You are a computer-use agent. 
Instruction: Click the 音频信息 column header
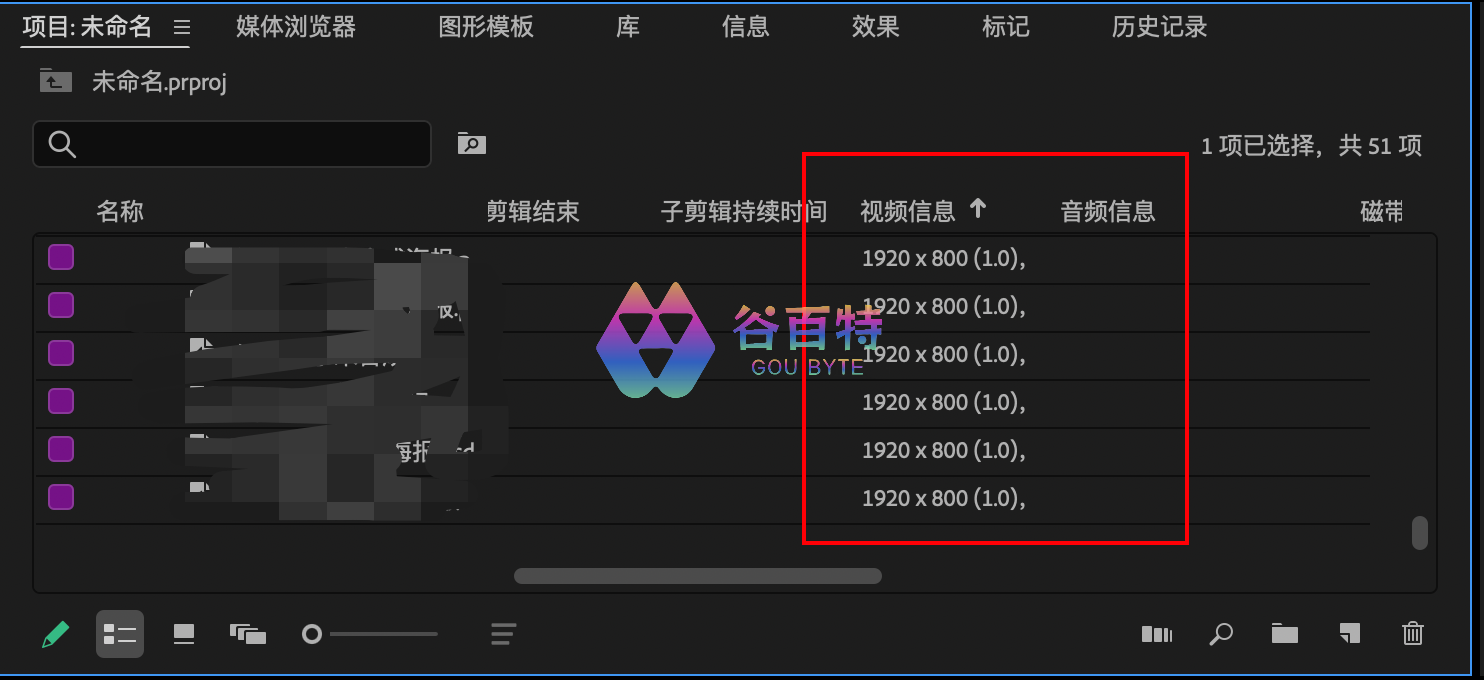coord(1108,211)
